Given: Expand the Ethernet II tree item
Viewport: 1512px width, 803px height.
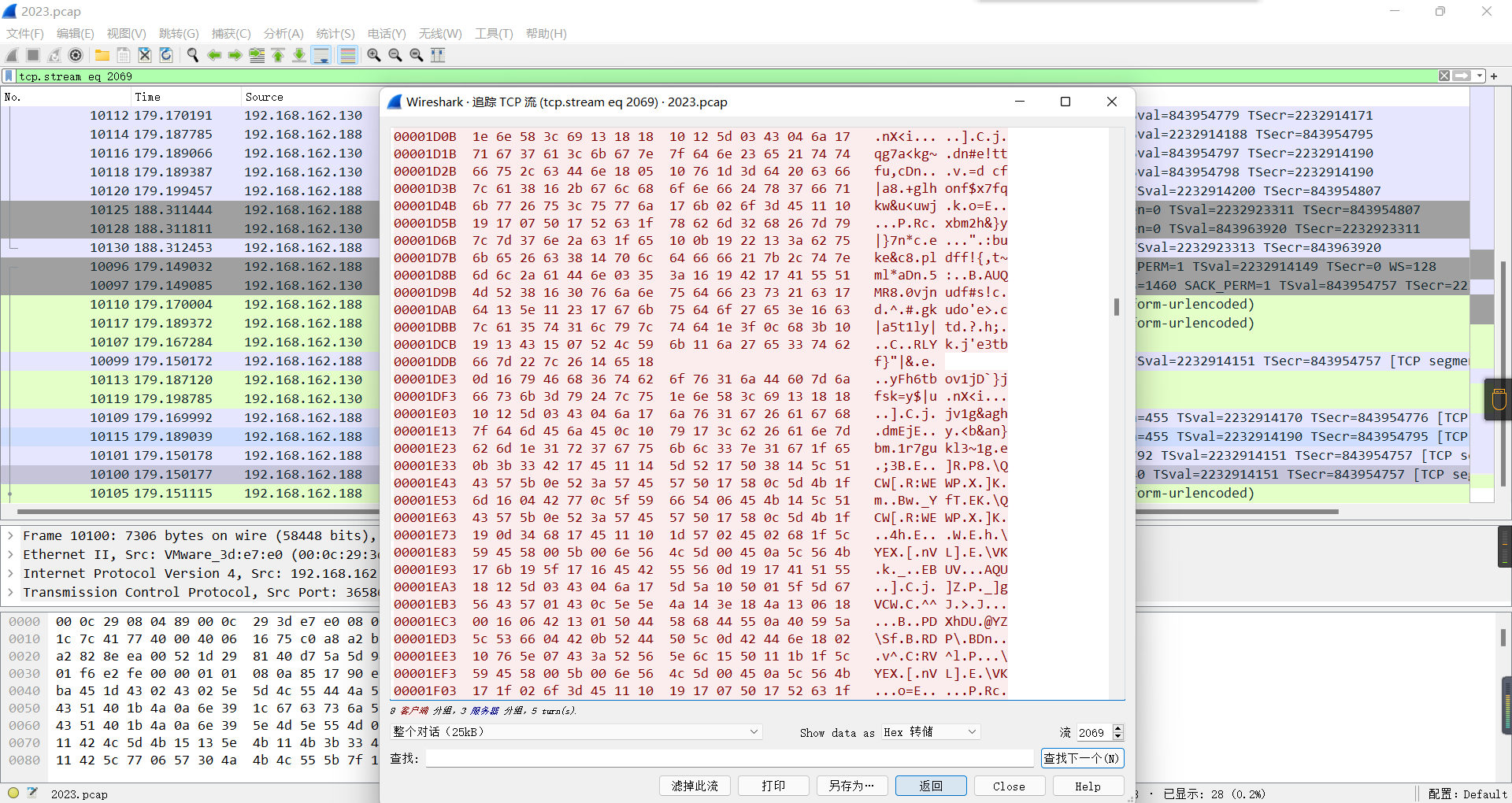Looking at the screenshot, I should (10, 554).
